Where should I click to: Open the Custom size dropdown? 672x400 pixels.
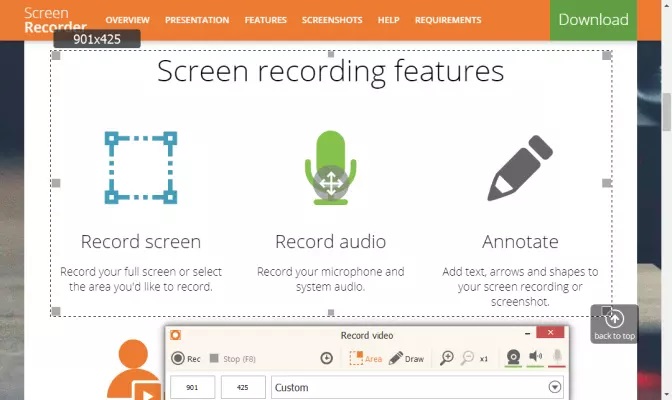(x=417, y=387)
